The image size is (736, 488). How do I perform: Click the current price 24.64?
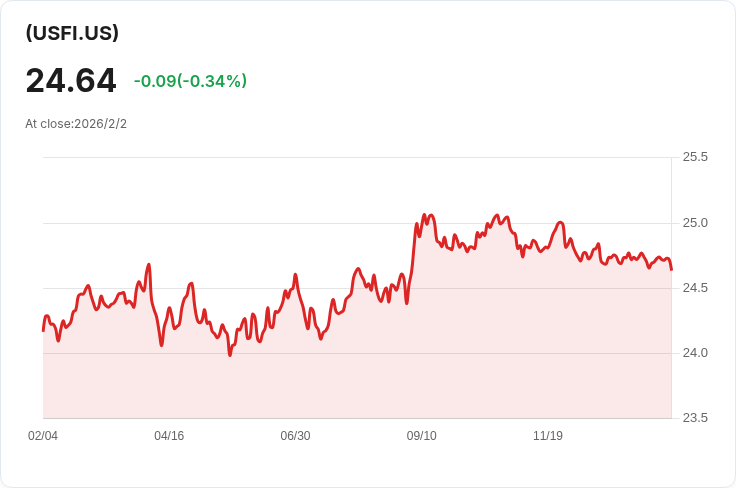71,80
